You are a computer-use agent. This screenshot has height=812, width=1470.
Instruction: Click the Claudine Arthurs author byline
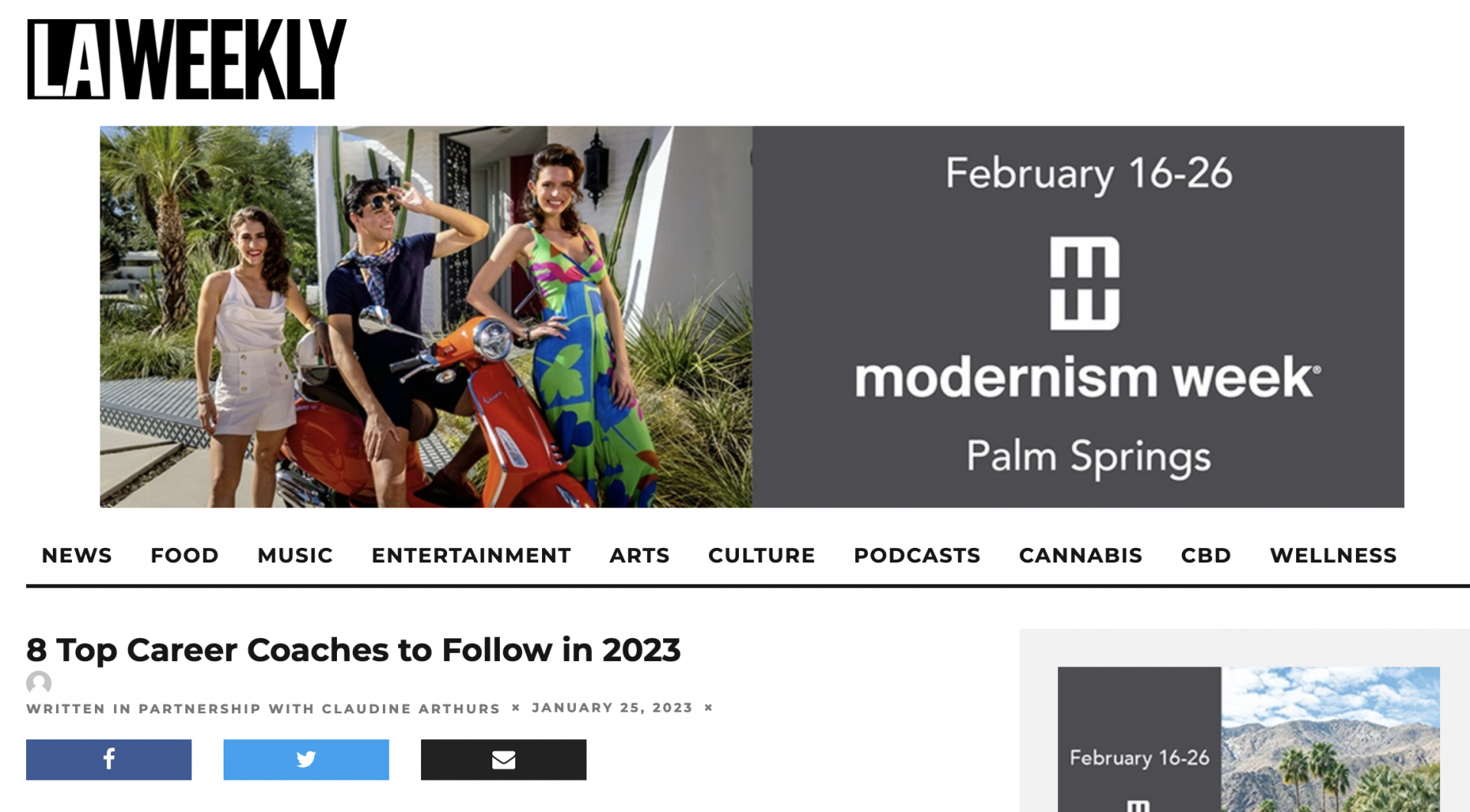tap(410, 709)
